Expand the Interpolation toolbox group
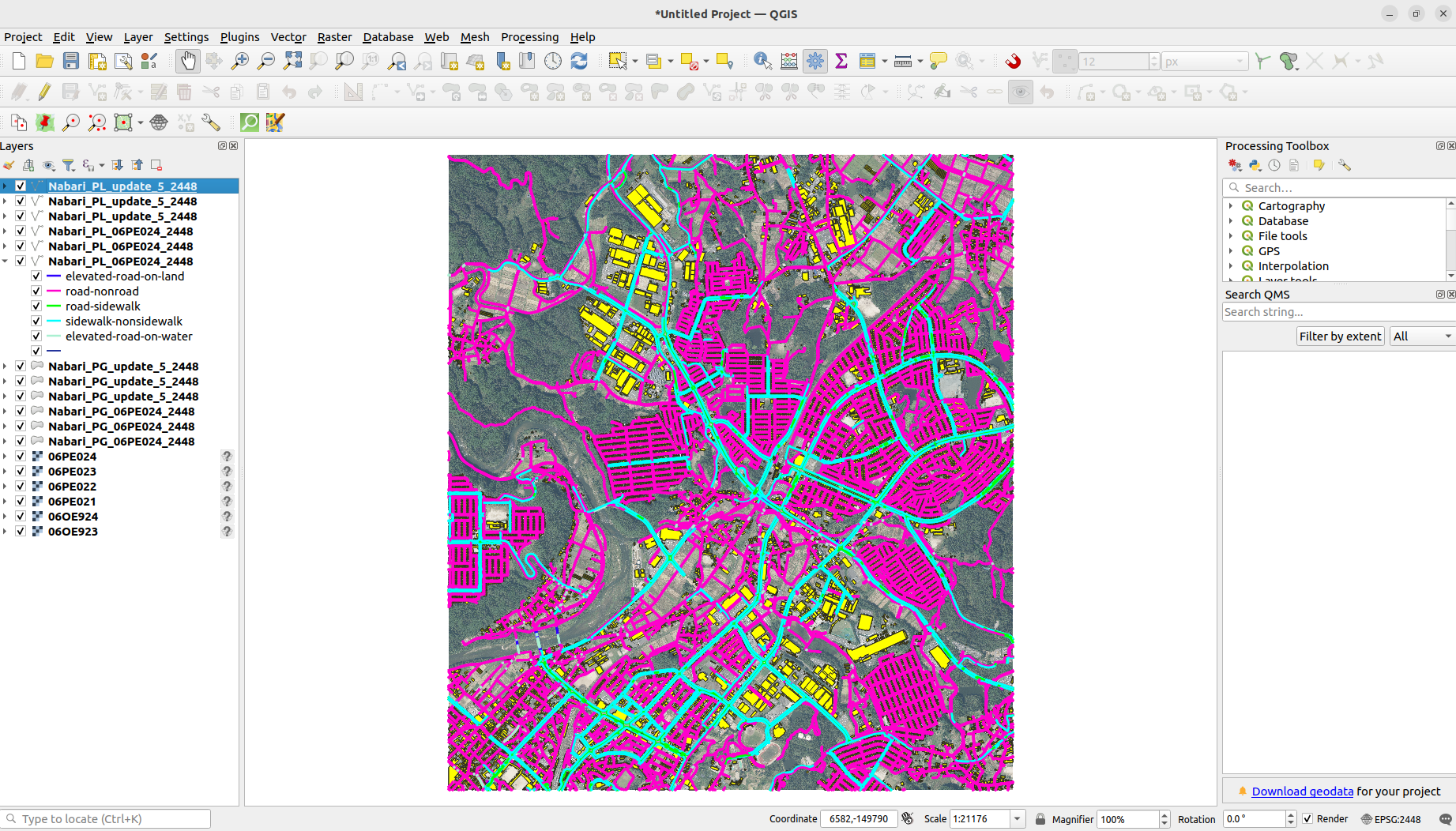This screenshot has height=831, width=1456. click(1231, 266)
